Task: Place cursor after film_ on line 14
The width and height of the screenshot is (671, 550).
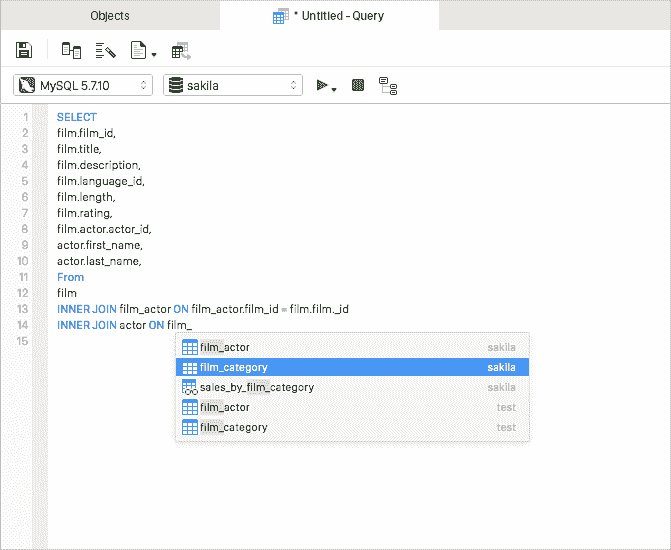Action: click(x=193, y=325)
